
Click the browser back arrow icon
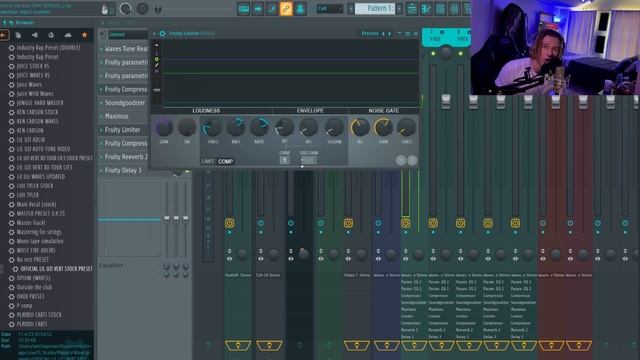point(4,35)
